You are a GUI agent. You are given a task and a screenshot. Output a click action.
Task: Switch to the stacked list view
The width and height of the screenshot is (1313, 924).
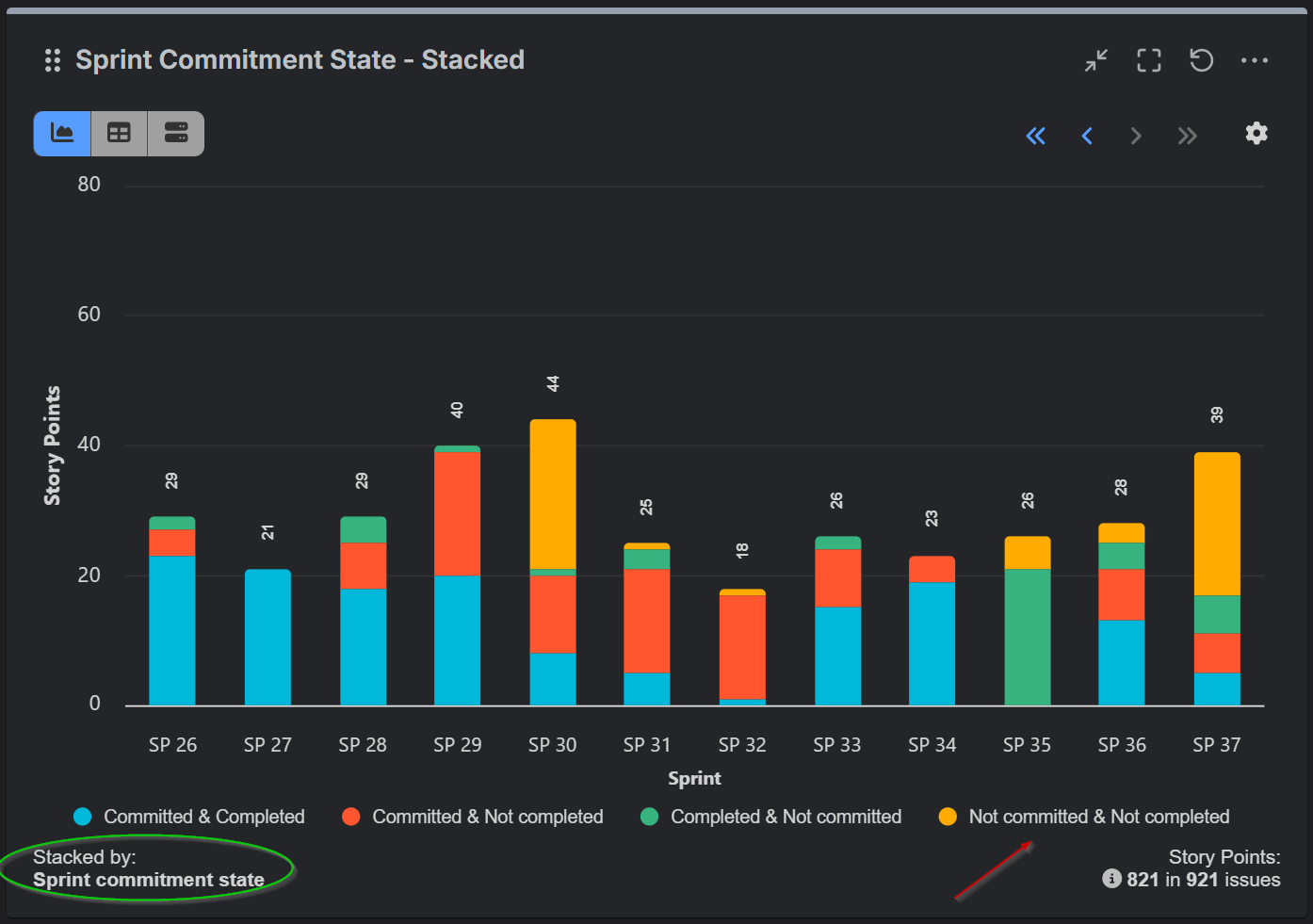tap(176, 133)
